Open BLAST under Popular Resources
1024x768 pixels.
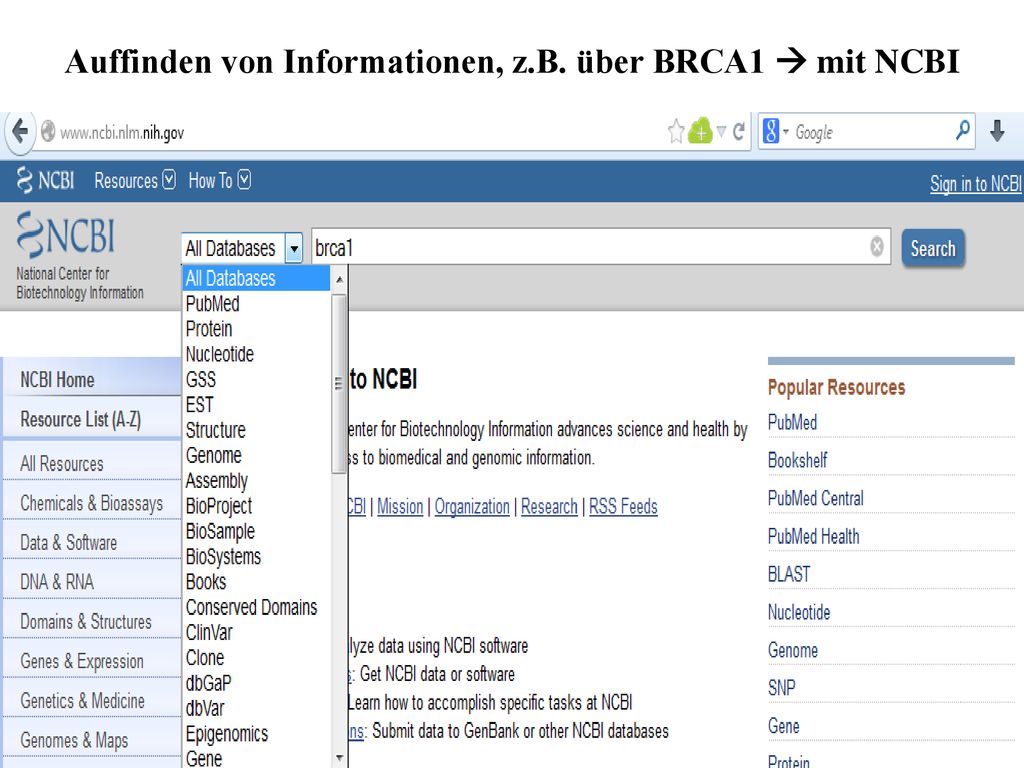tap(788, 574)
